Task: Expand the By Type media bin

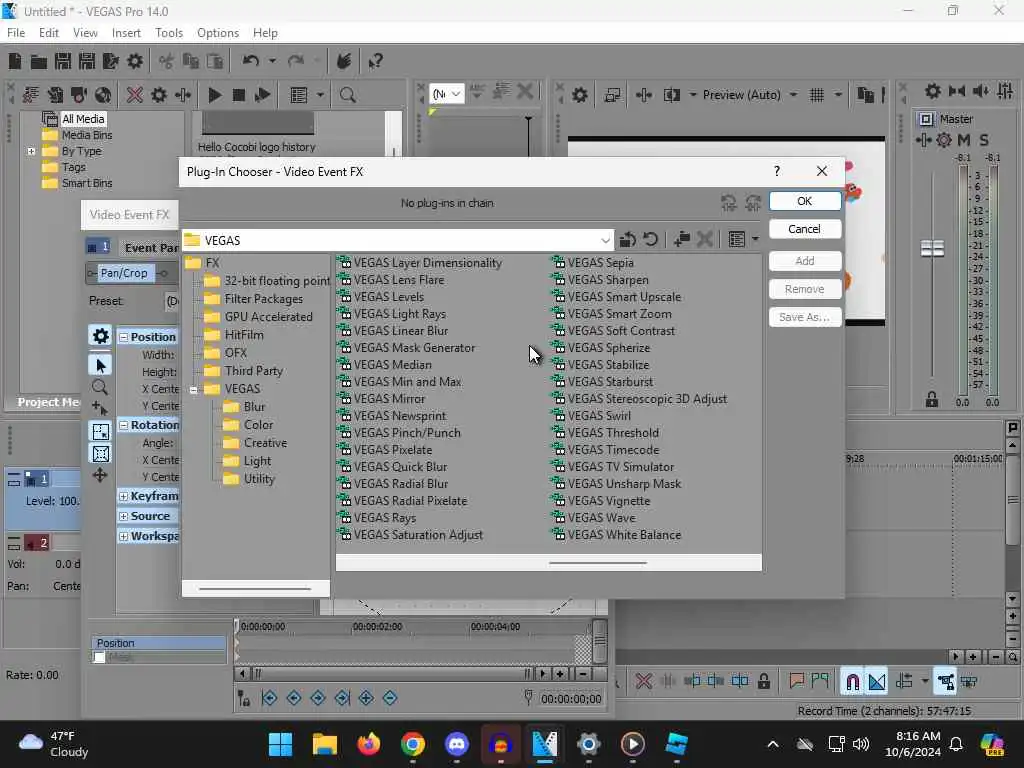Action: tap(31, 151)
